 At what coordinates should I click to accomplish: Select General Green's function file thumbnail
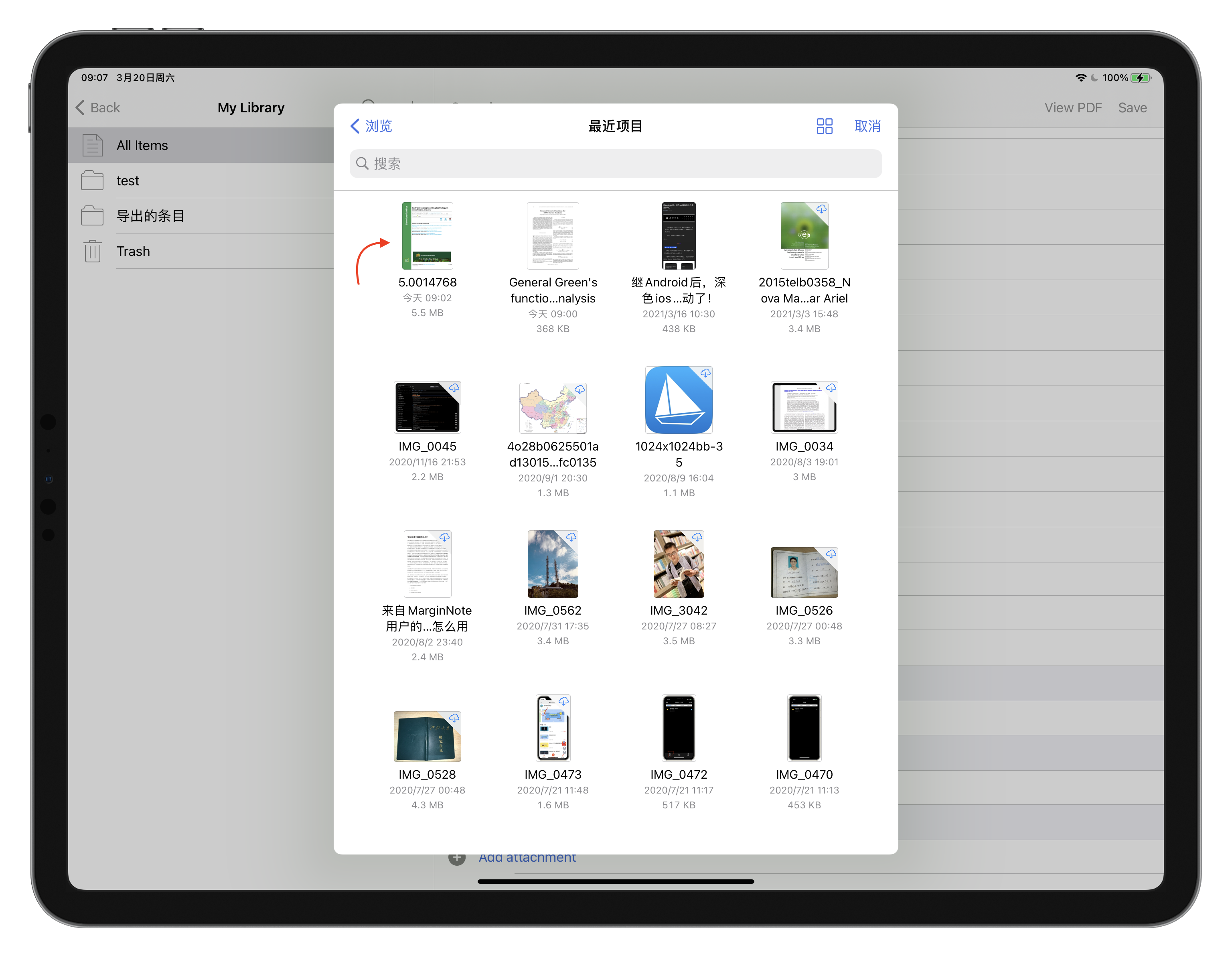(553, 236)
